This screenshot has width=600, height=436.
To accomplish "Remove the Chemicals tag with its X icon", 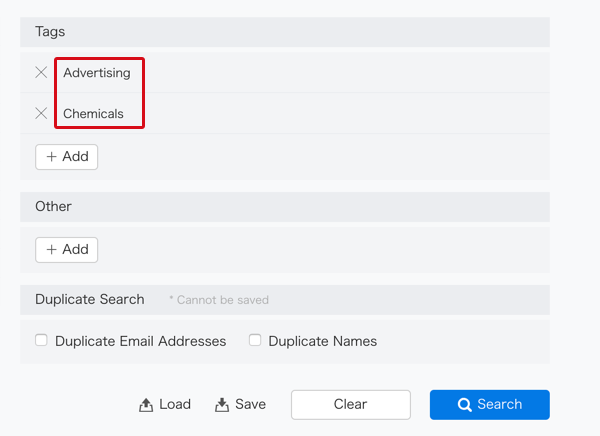I will [x=41, y=113].
